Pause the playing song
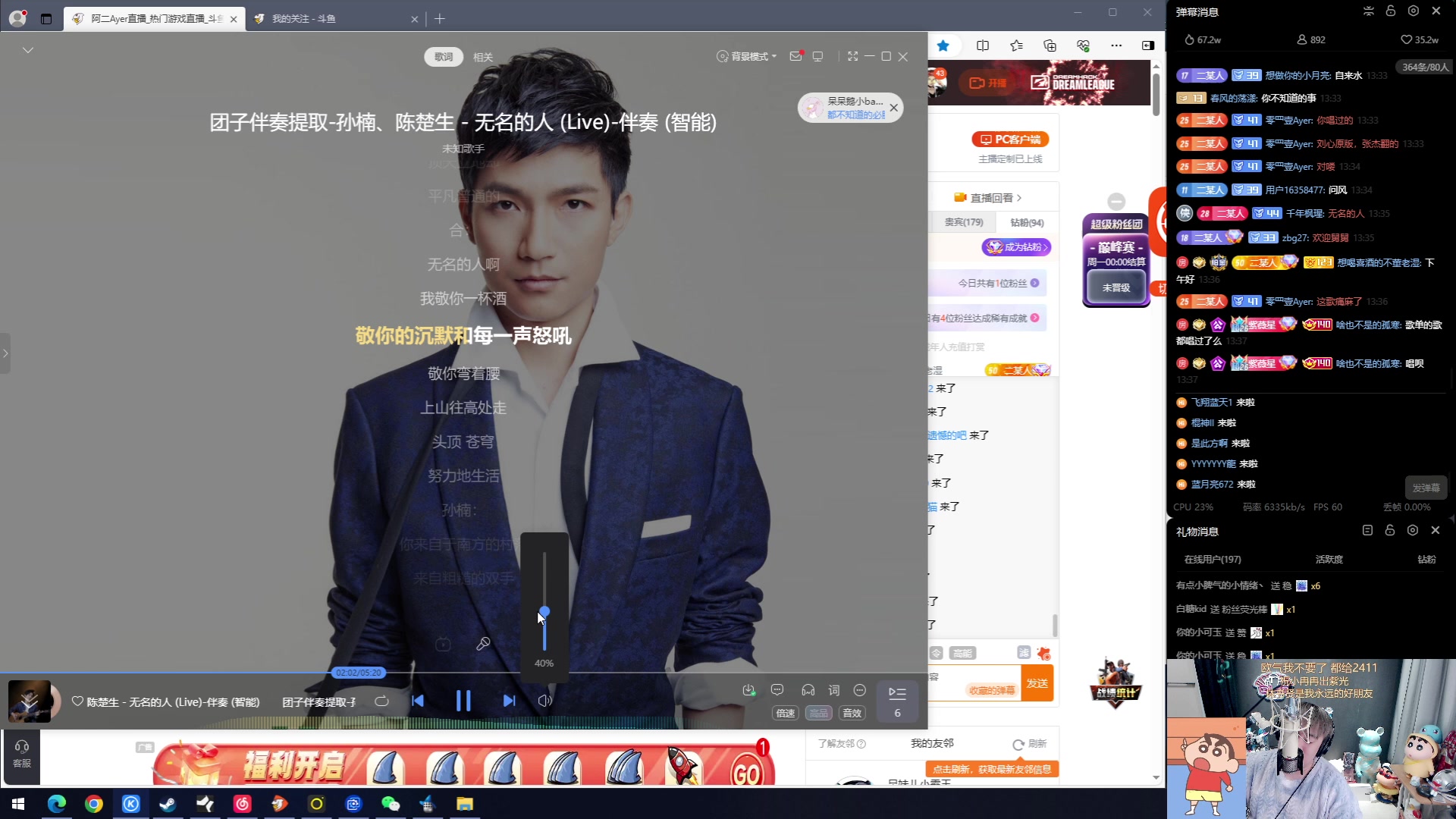Screen dimensions: 1456x819 (x=463, y=701)
